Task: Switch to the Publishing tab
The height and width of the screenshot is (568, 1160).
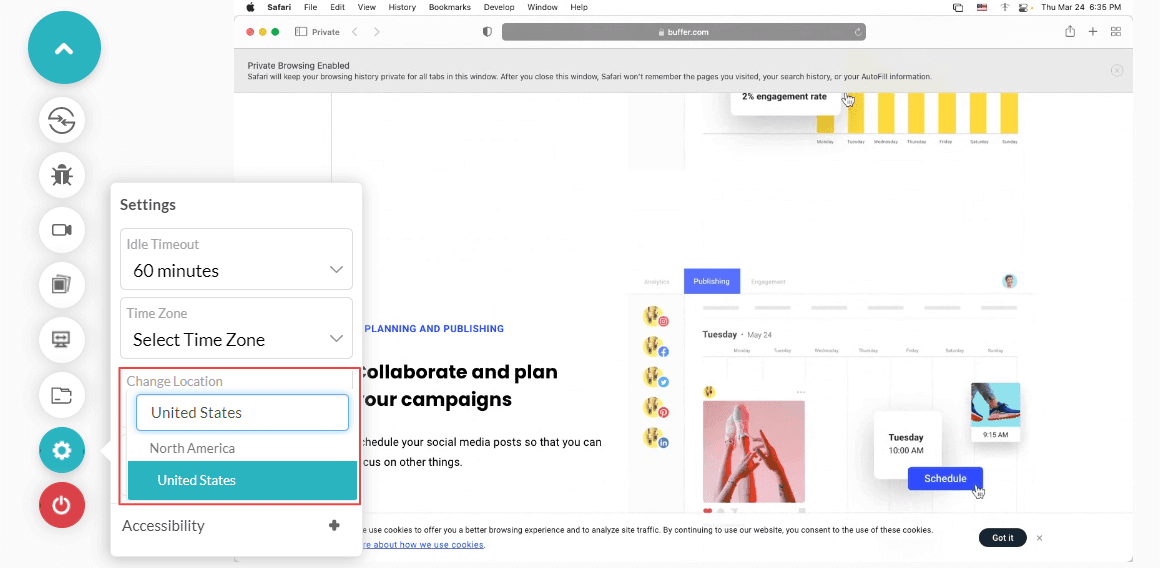Action: coord(711,282)
